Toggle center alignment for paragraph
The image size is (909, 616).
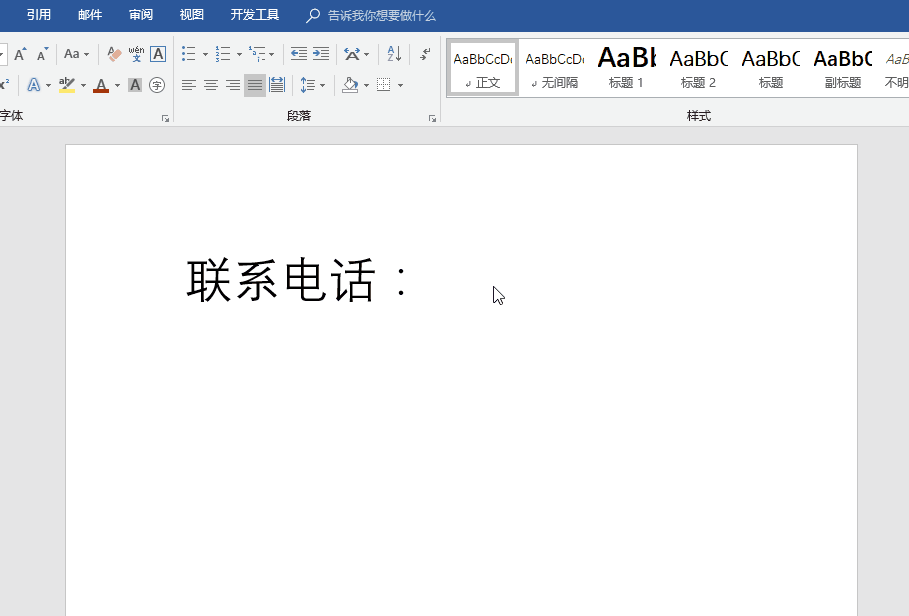pos(211,85)
